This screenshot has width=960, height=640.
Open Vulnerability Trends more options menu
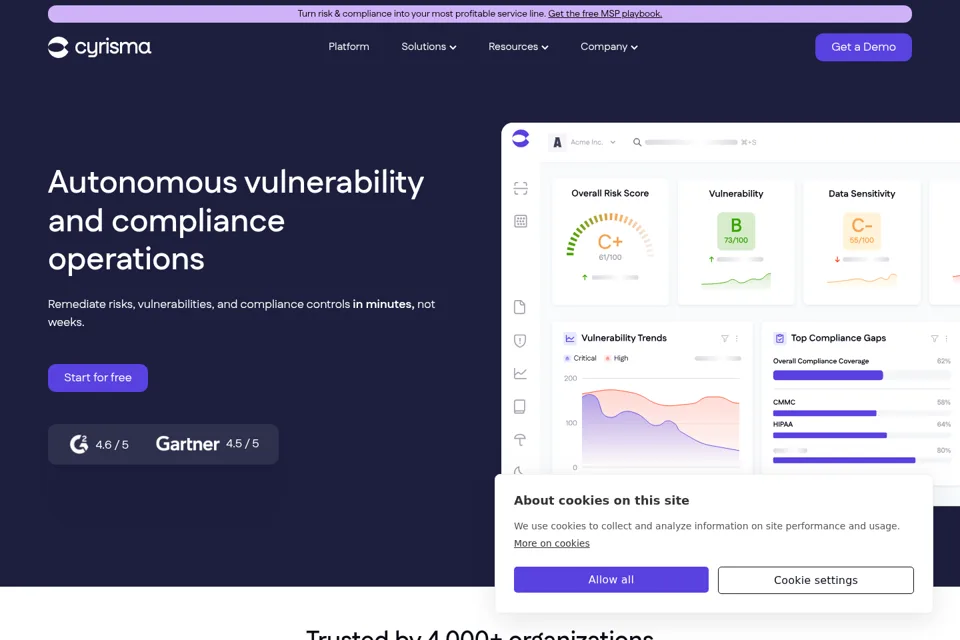(737, 338)
